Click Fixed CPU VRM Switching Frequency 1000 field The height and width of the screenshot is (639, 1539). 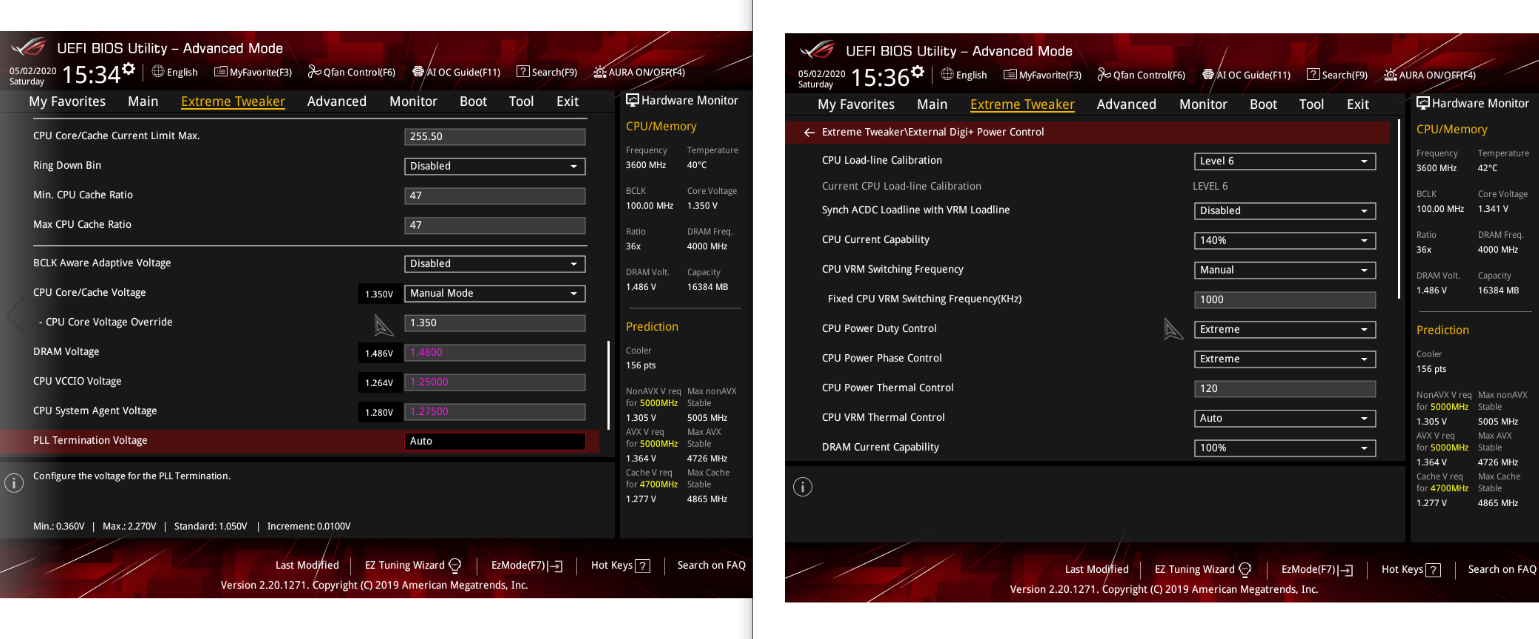coord(1285,299)
